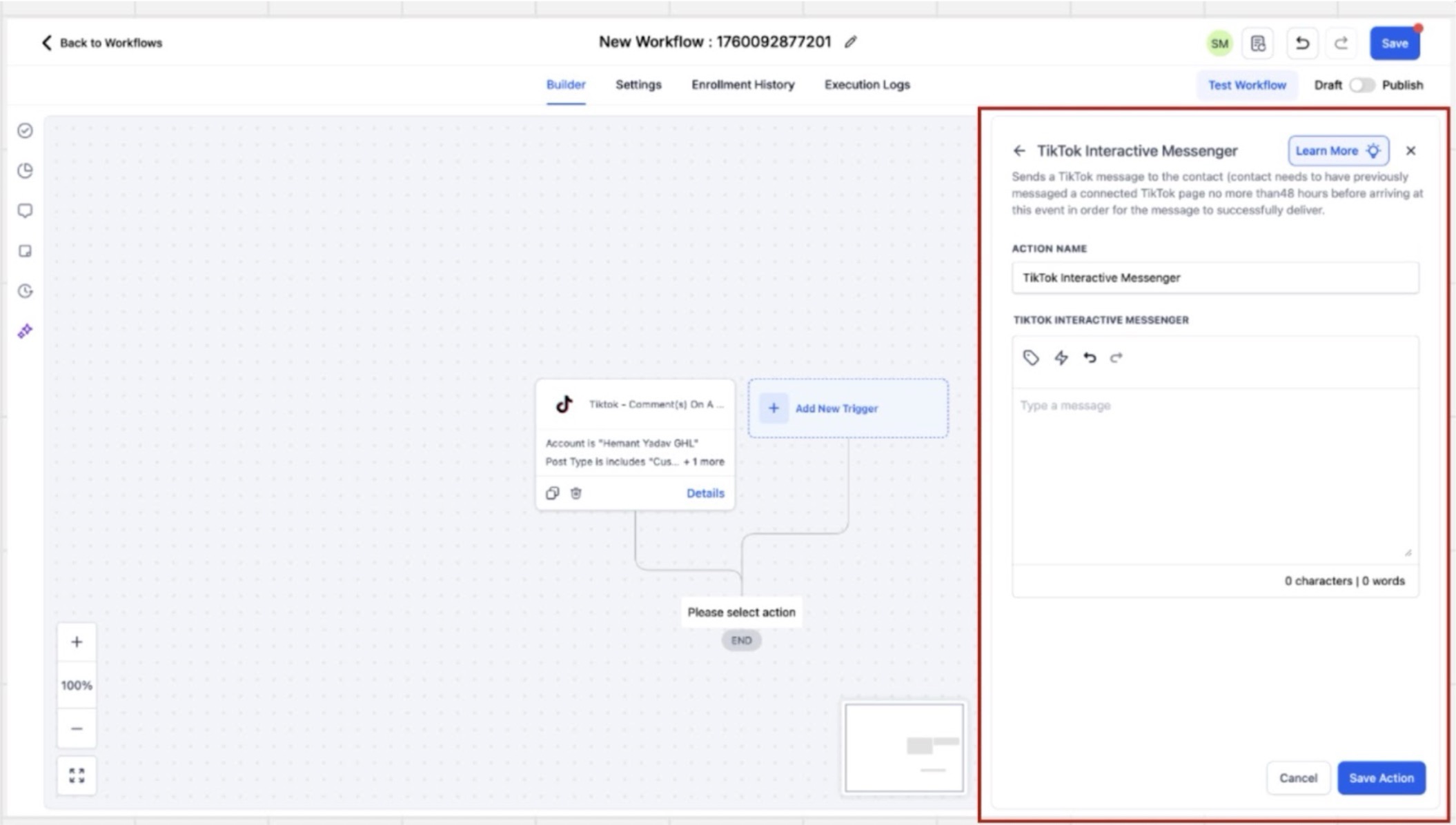Go back using Back to Workflows chevron
This screenshot has width=1456, height=825.
(x=46, y=43)
